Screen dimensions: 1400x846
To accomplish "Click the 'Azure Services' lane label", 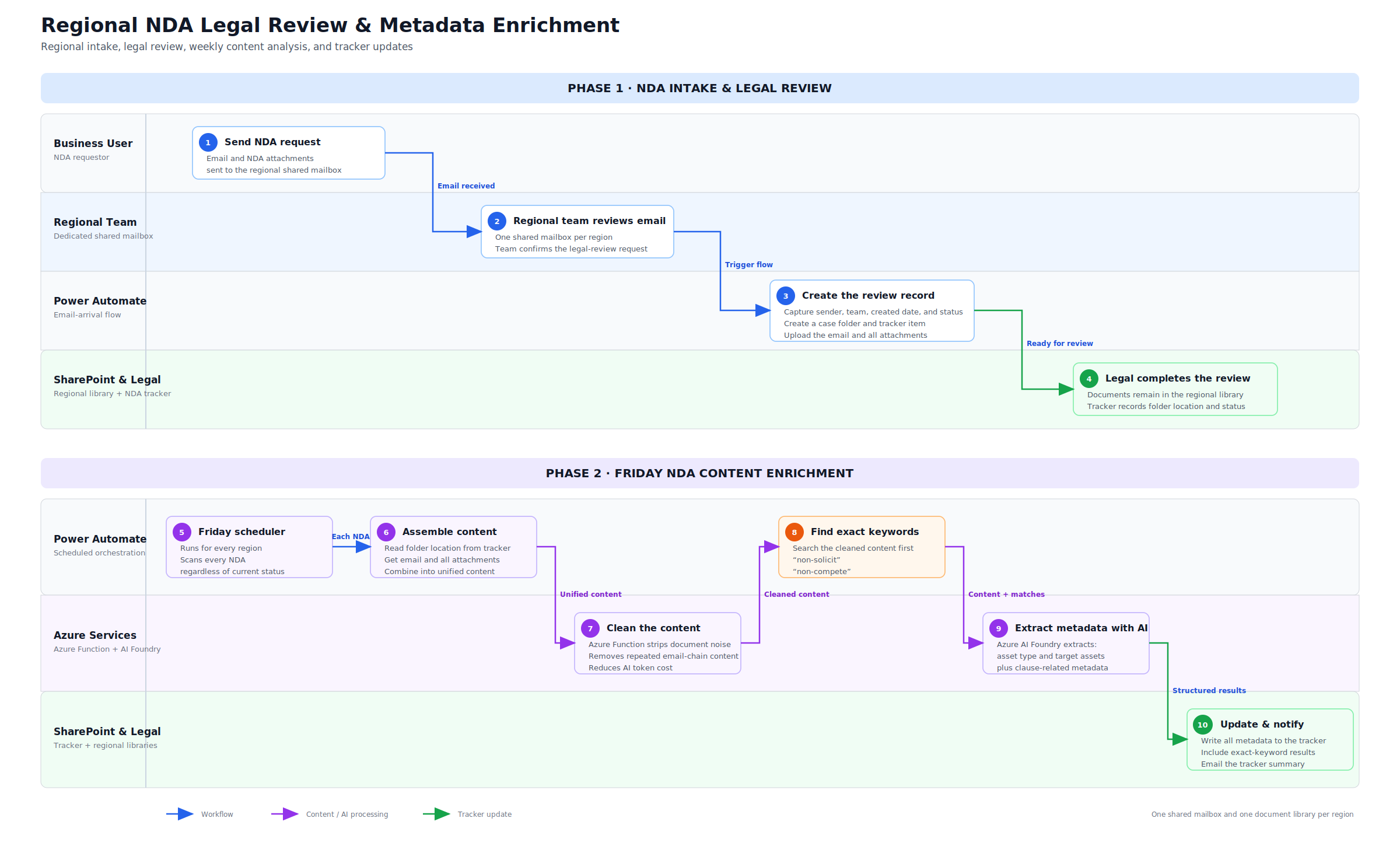I will pyautogui.click(x=95, y=635).
